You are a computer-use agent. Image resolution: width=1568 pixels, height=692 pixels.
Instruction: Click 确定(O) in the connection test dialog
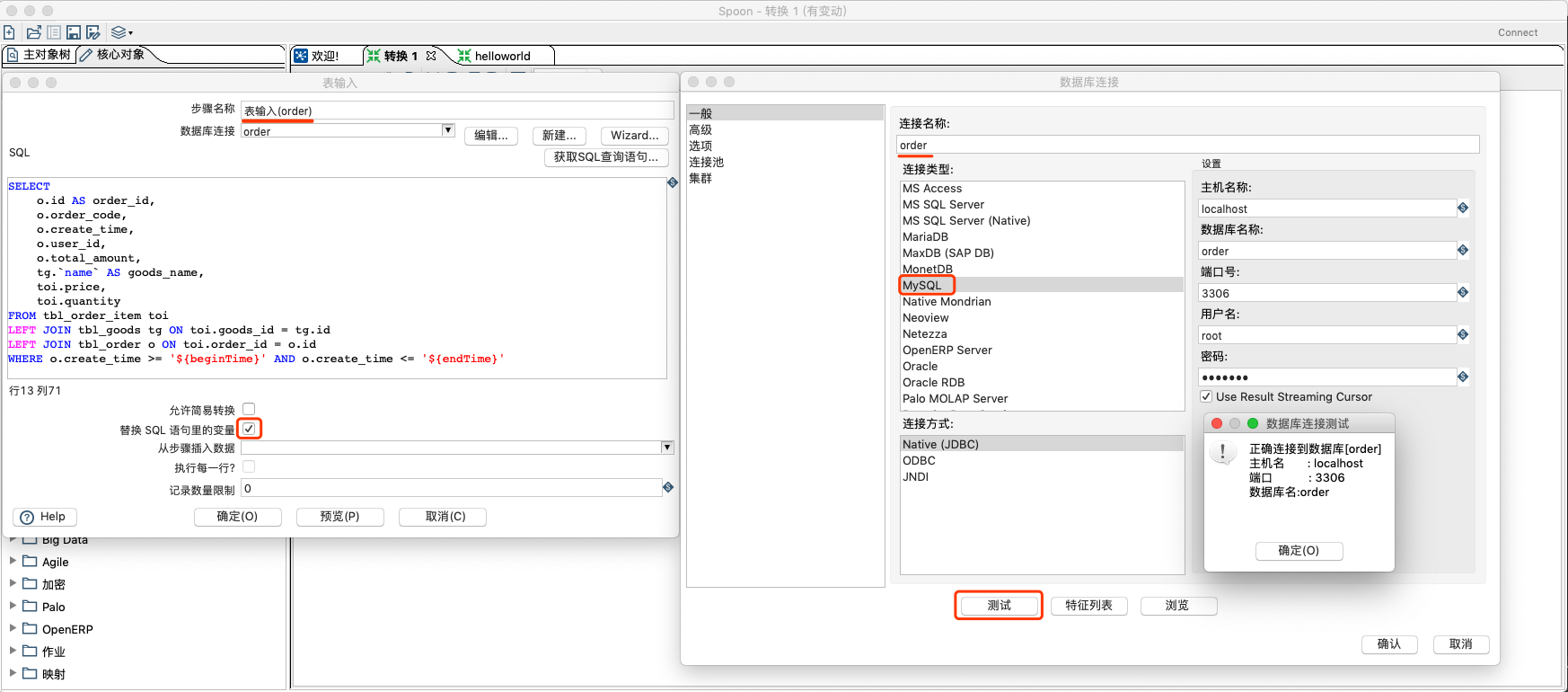click(1299, 551)
